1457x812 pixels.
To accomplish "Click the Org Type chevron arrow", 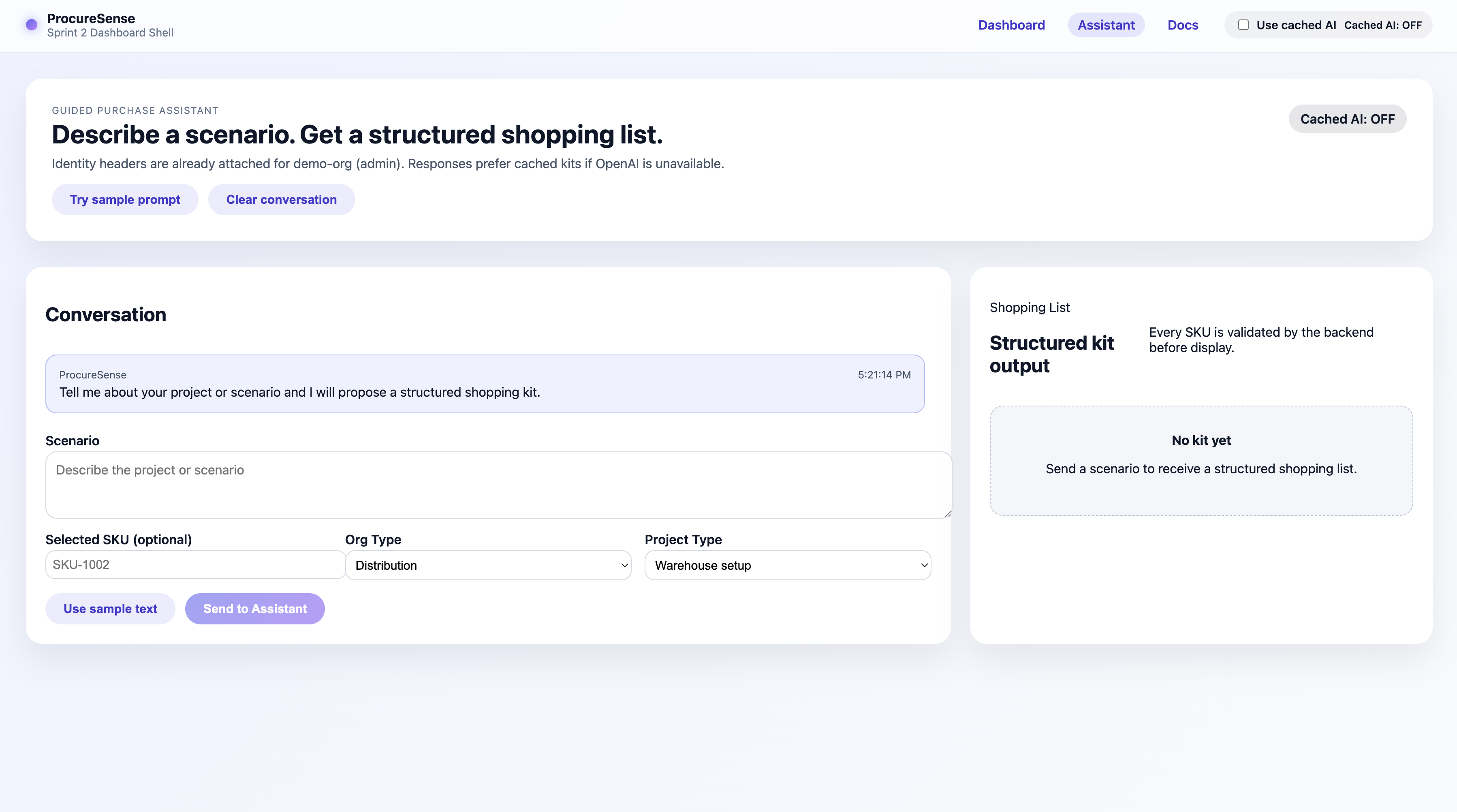I will point(624,565).
